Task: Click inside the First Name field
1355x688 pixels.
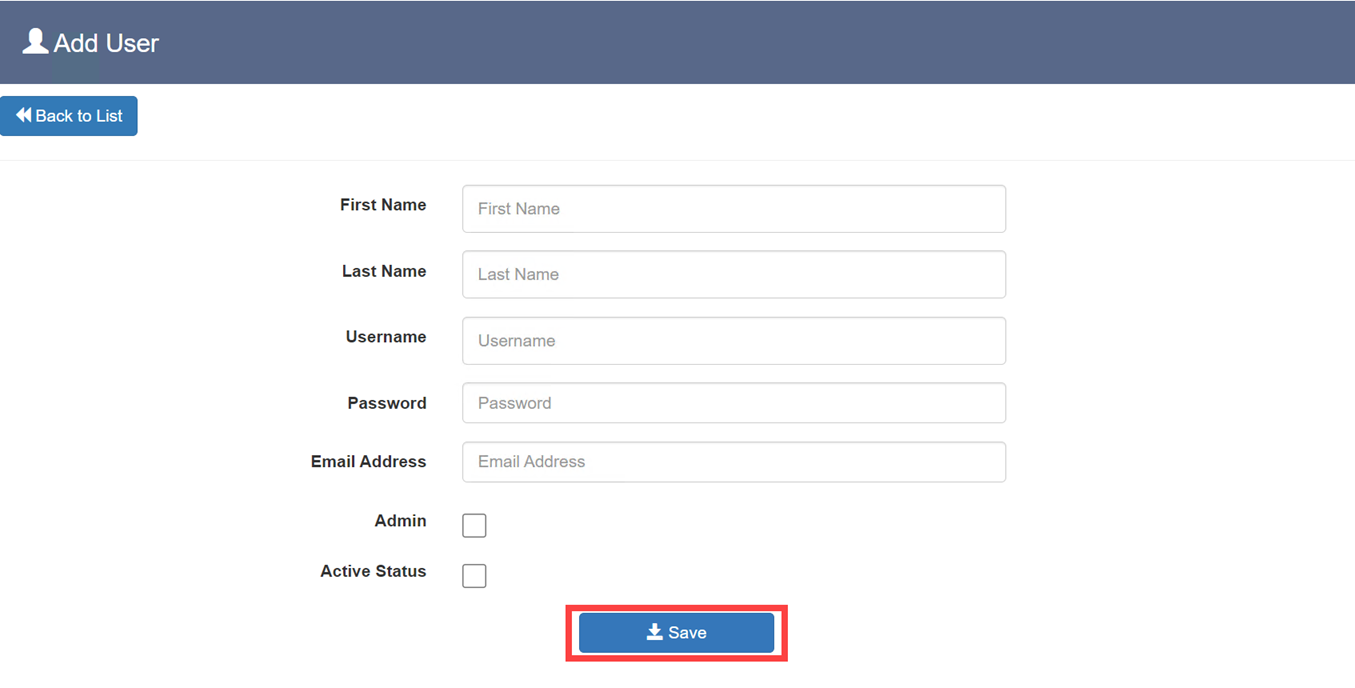Action: tap(733, 208)
